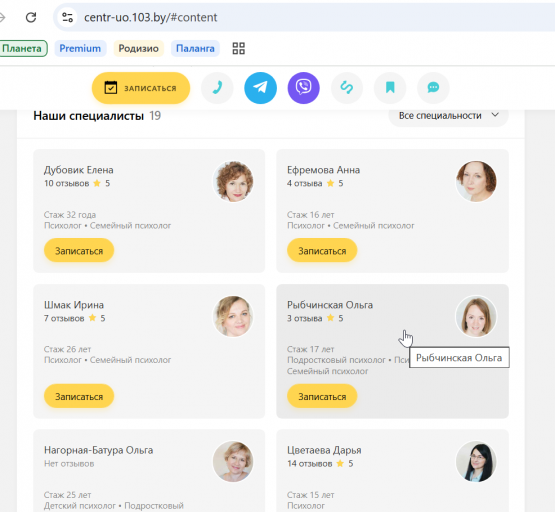Click Шмак Ирина's profile photo
The height and width of the screenshot is (512, 555).
click(x=233, y=316)
